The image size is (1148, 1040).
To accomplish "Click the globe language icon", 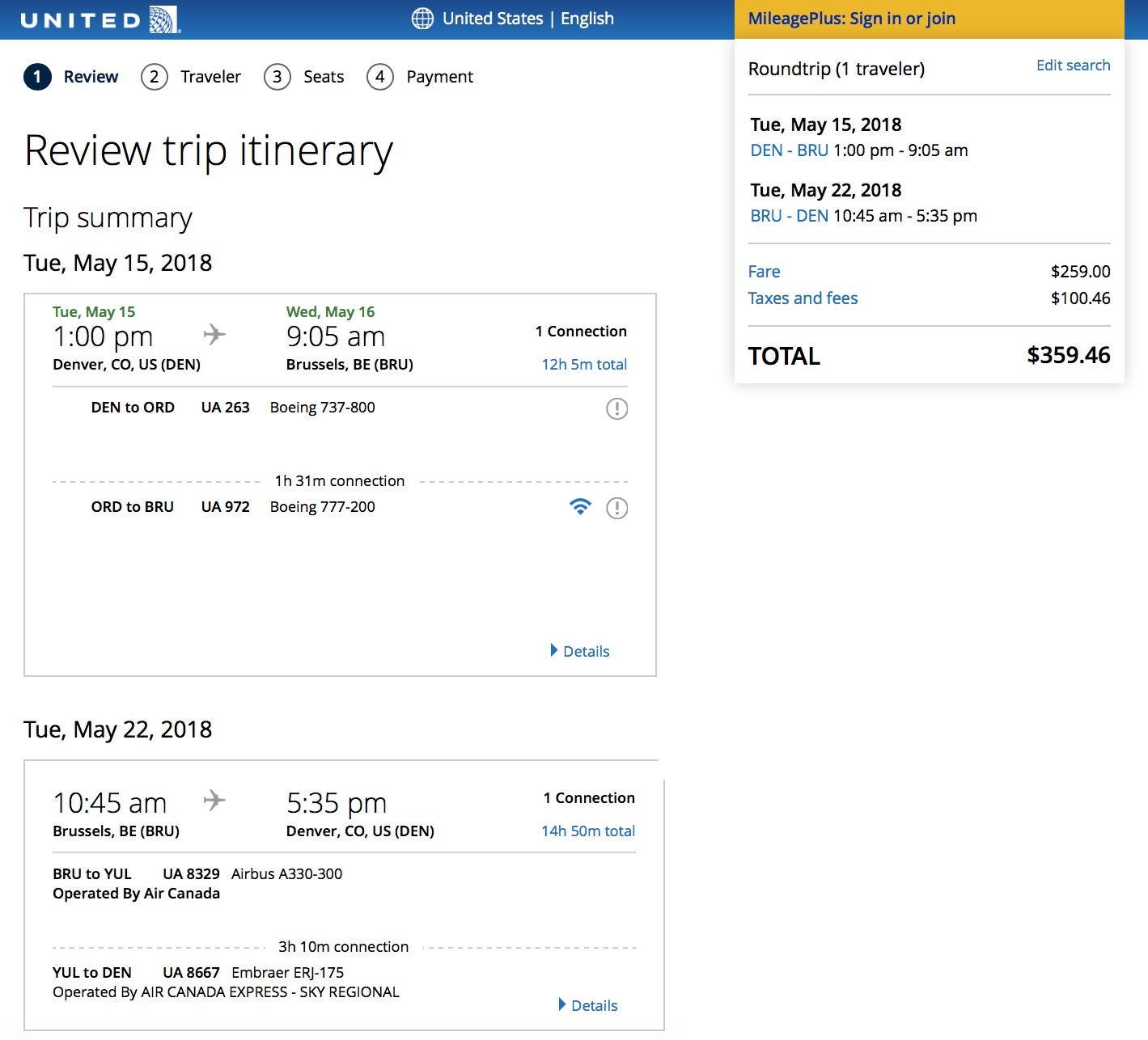I will [422, 19].
